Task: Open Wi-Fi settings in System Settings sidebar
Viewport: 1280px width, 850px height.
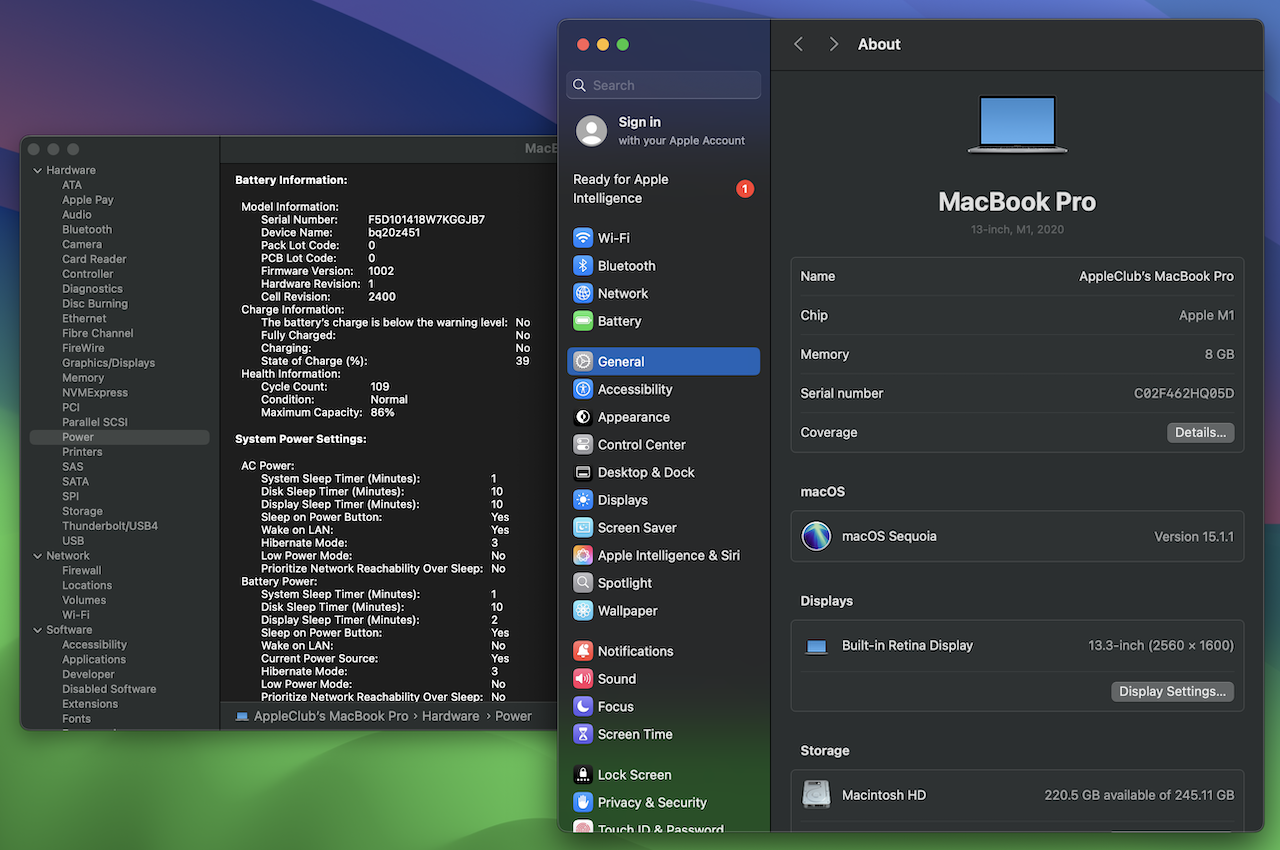Action: [x=663, y=238]
